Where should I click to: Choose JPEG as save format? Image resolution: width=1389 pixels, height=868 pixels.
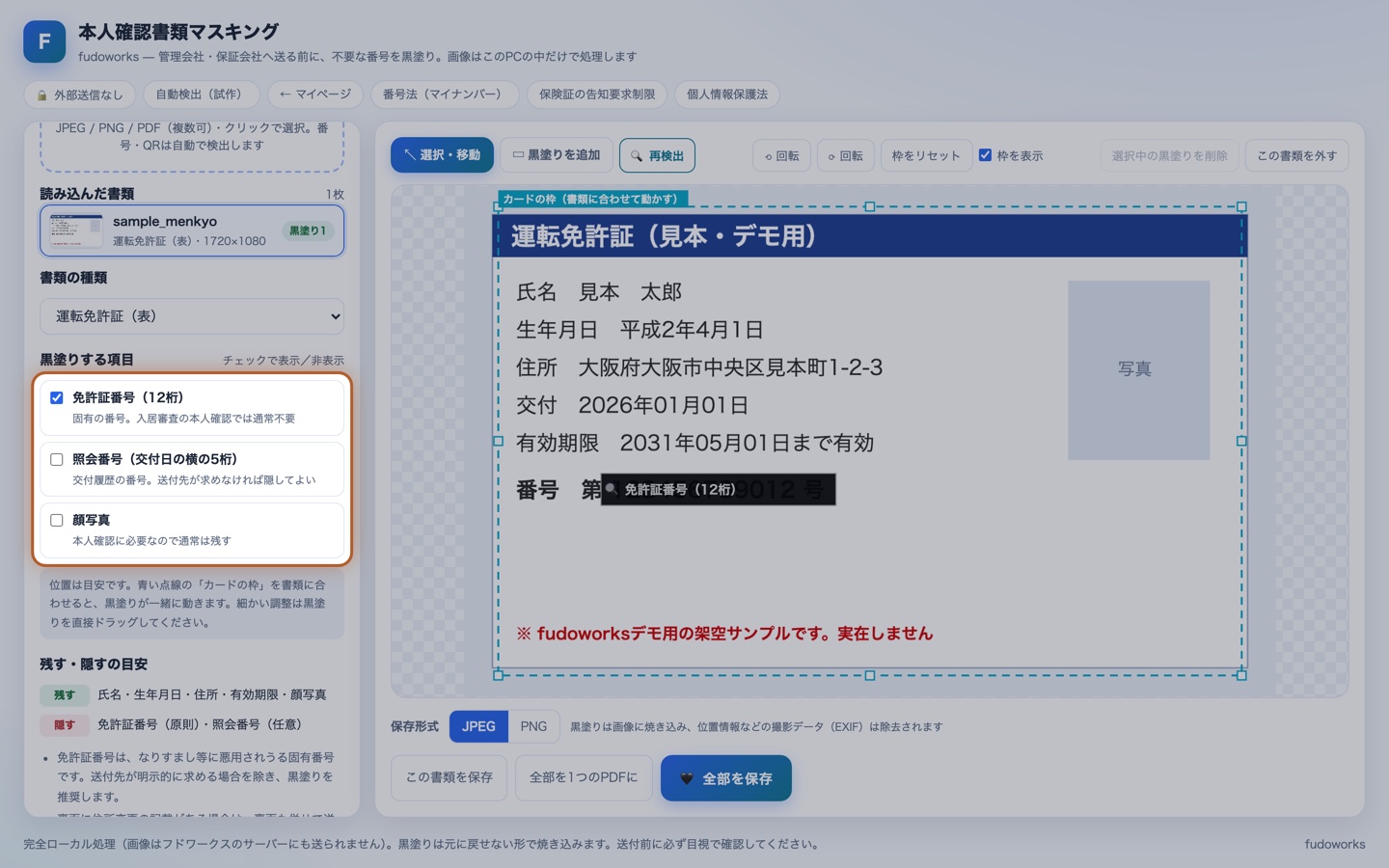pos(478,726)
